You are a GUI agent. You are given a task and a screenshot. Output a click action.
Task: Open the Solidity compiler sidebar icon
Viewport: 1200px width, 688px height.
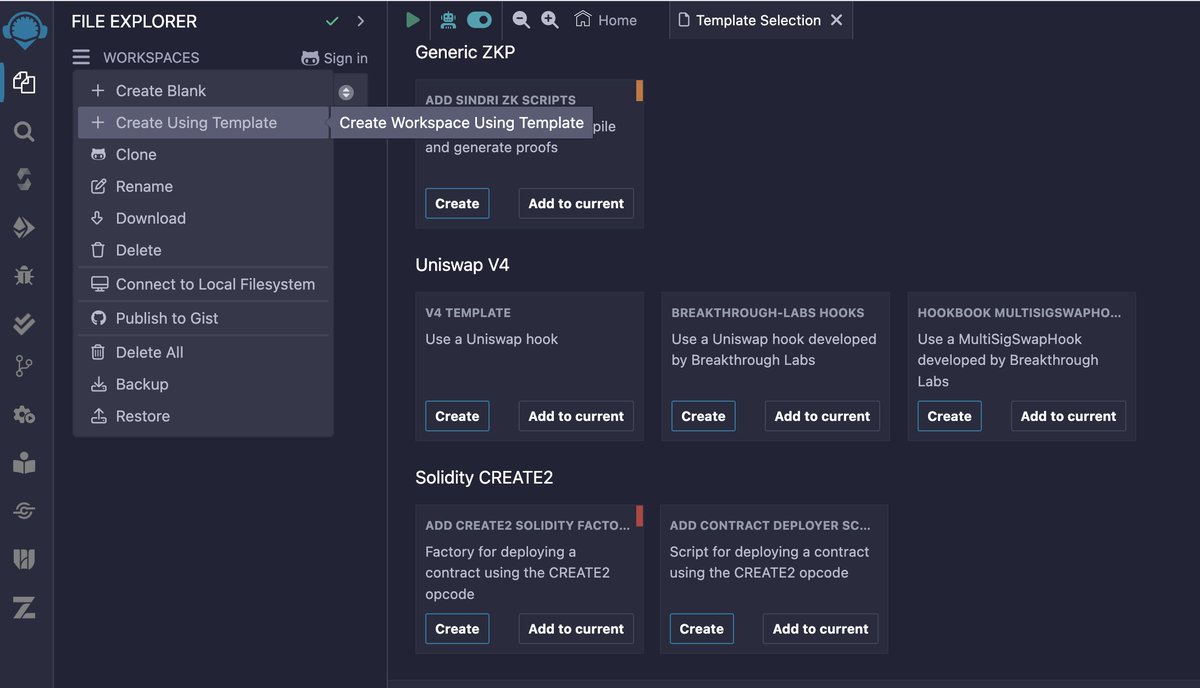(x=25, y=179)
